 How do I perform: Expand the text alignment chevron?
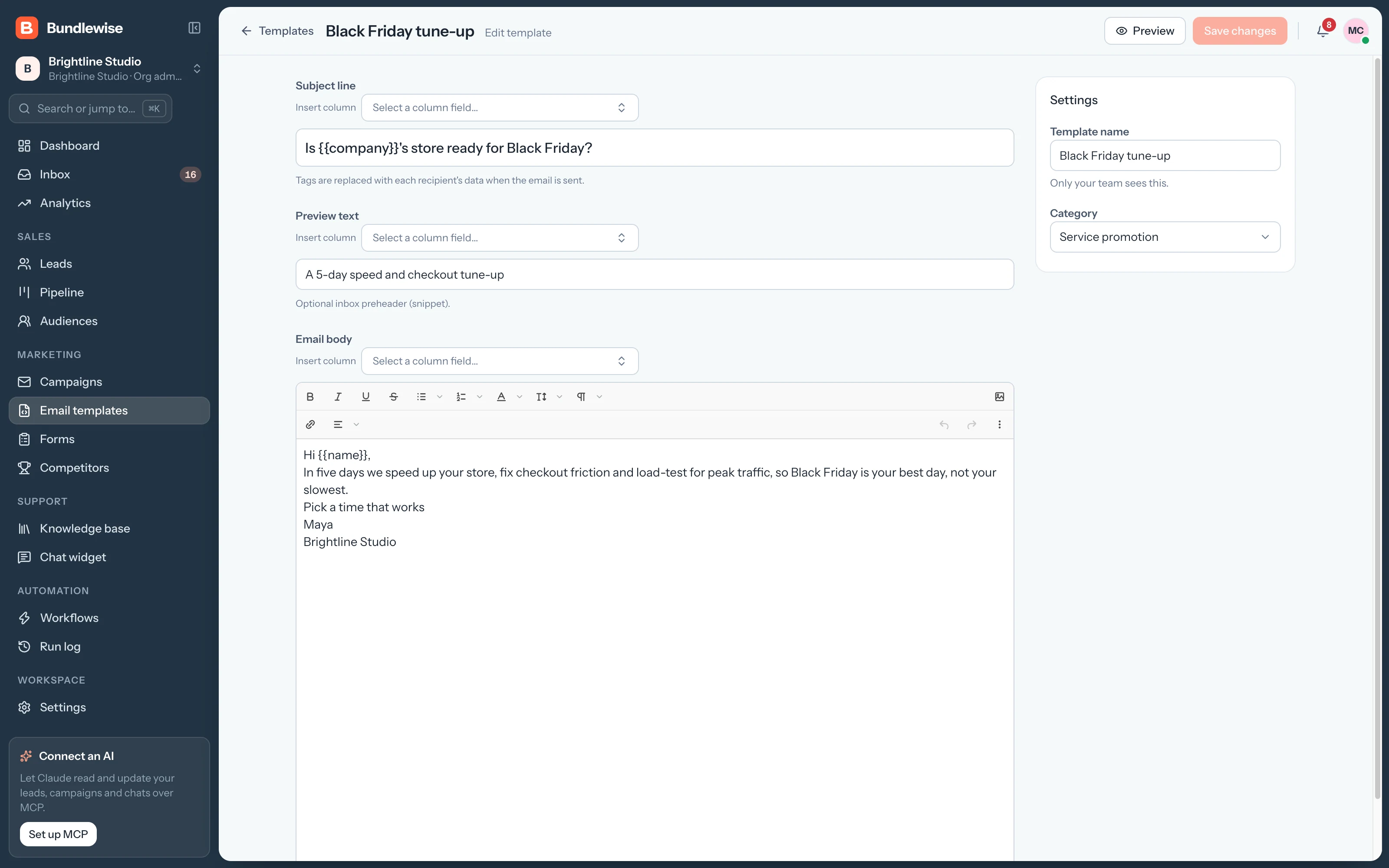click(x=356, y=424)
